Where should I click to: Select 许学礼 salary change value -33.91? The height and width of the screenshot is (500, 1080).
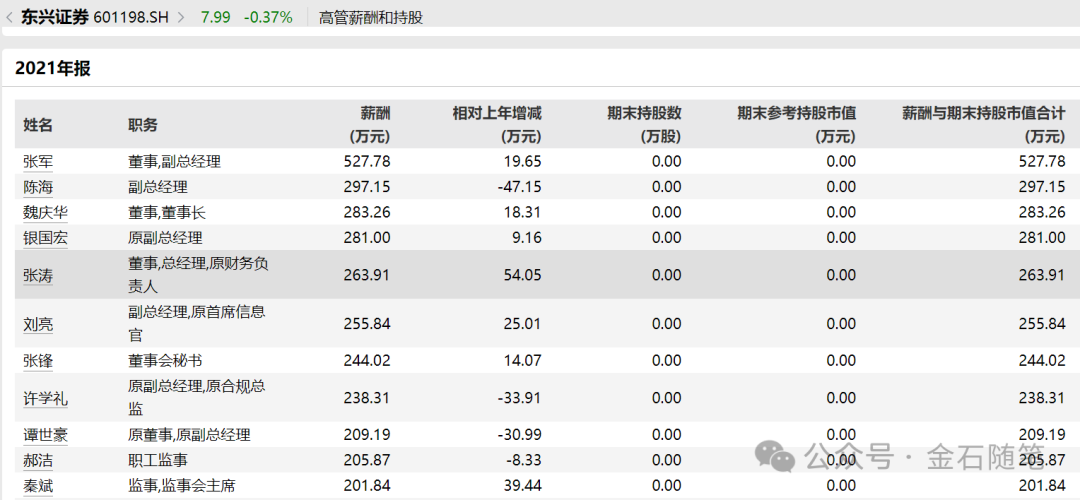(x=519, y=398)
